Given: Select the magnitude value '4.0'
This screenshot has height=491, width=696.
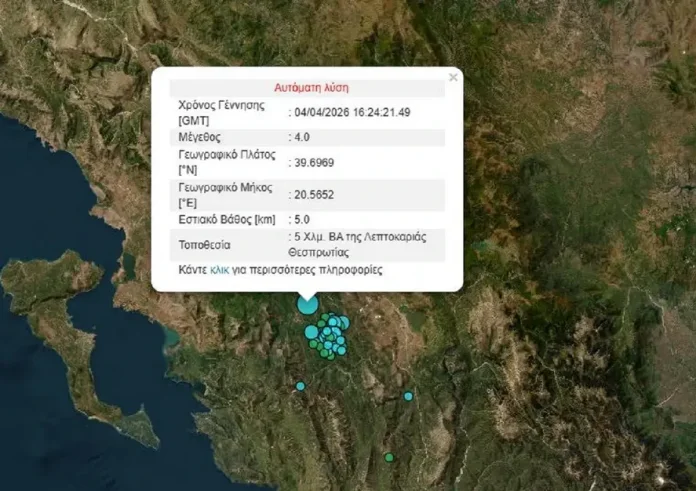Looking at the screenshot, I should (302, 137).
